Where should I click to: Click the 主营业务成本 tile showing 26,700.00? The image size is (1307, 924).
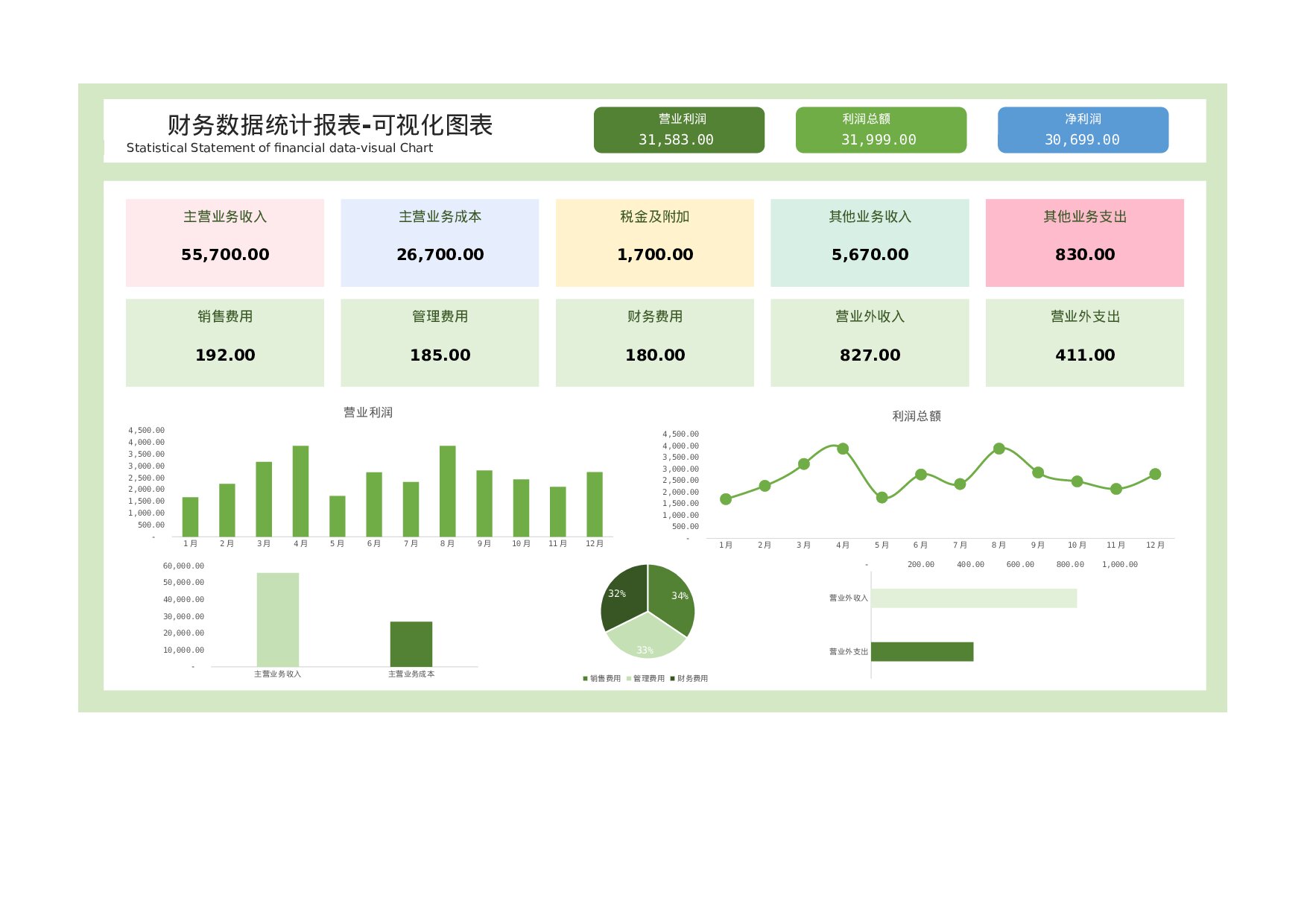[440, 242]
